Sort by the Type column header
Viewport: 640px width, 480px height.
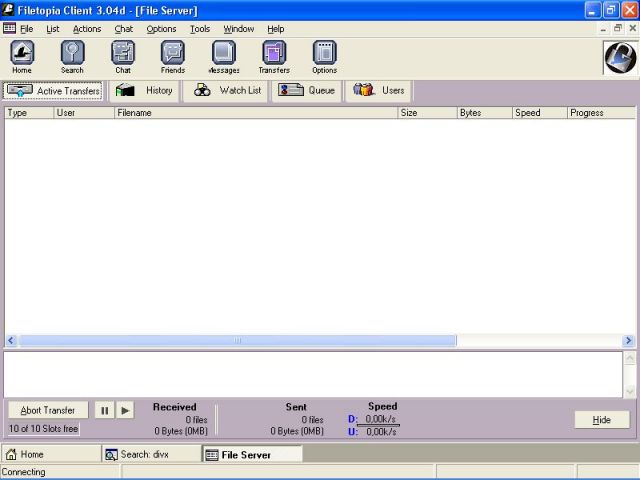point(29,113)
